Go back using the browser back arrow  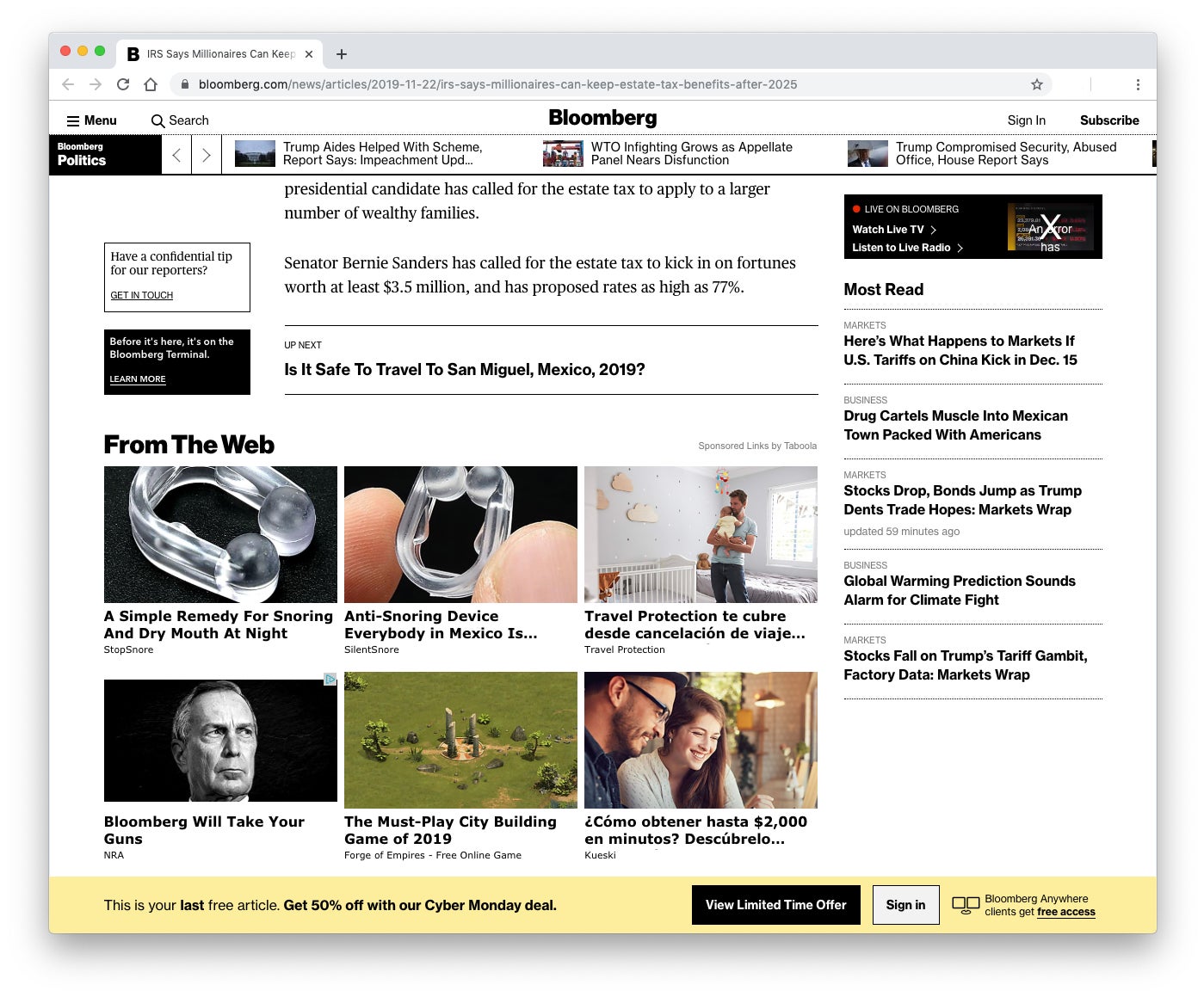tap(68, 84)
